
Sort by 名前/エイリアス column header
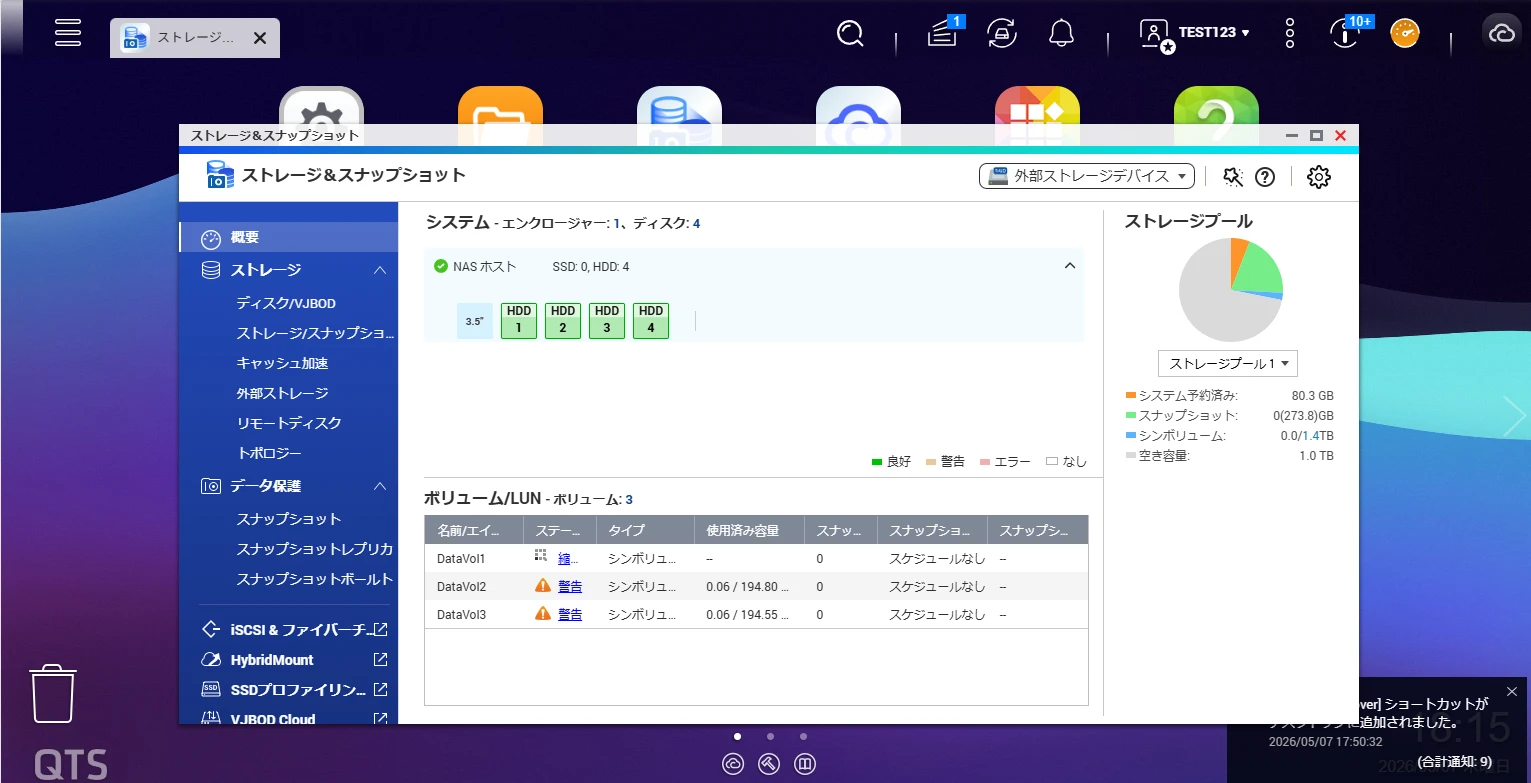click(x=474, y=530)
